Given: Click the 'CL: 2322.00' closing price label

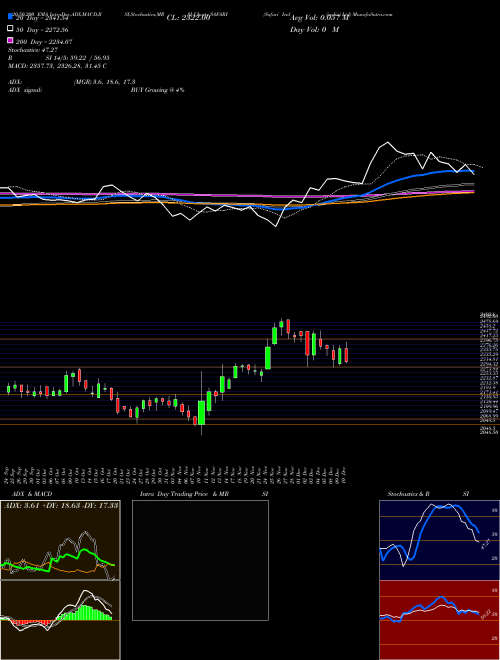Looking at the screenshot, I should 189,18.
